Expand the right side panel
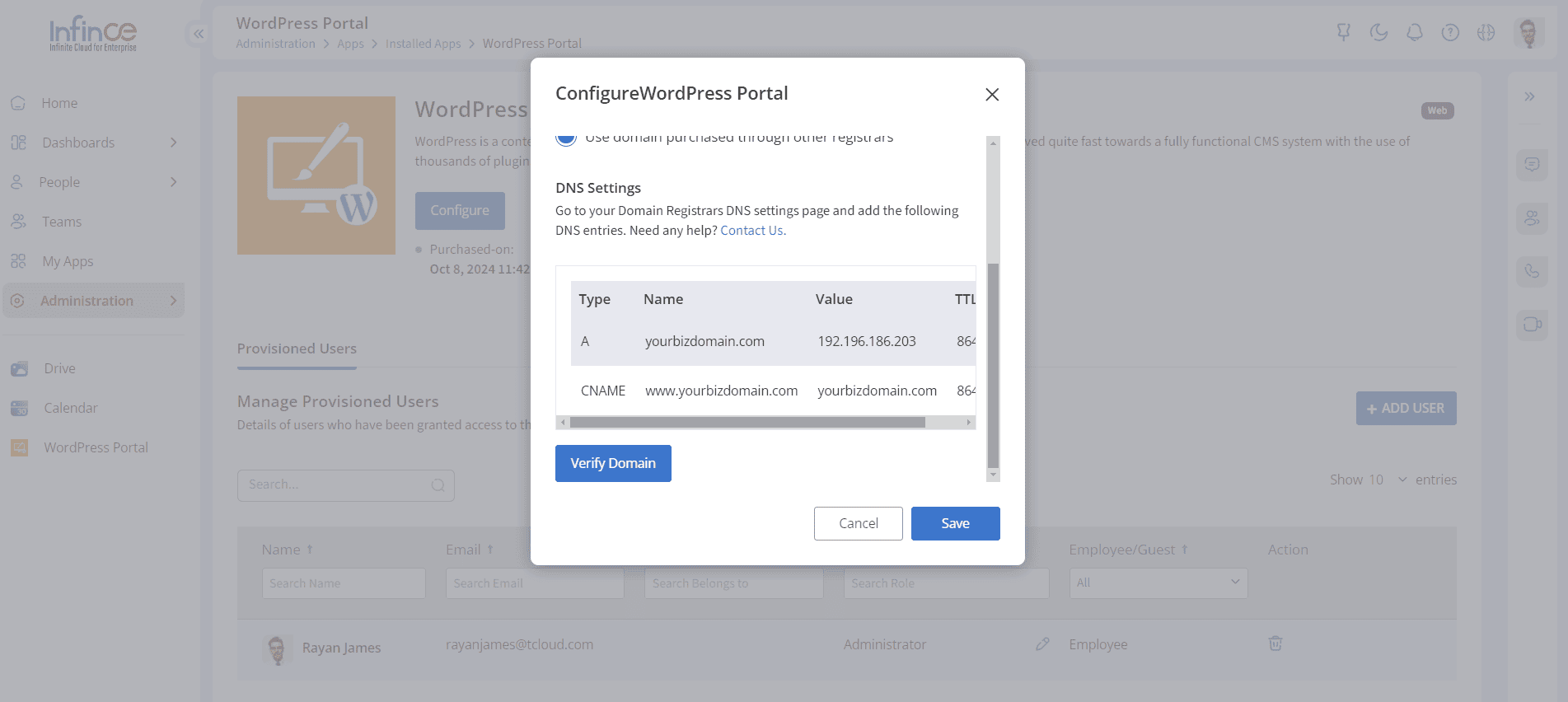The height and width of the screenshot is (702, 1568). [1529, 96]
